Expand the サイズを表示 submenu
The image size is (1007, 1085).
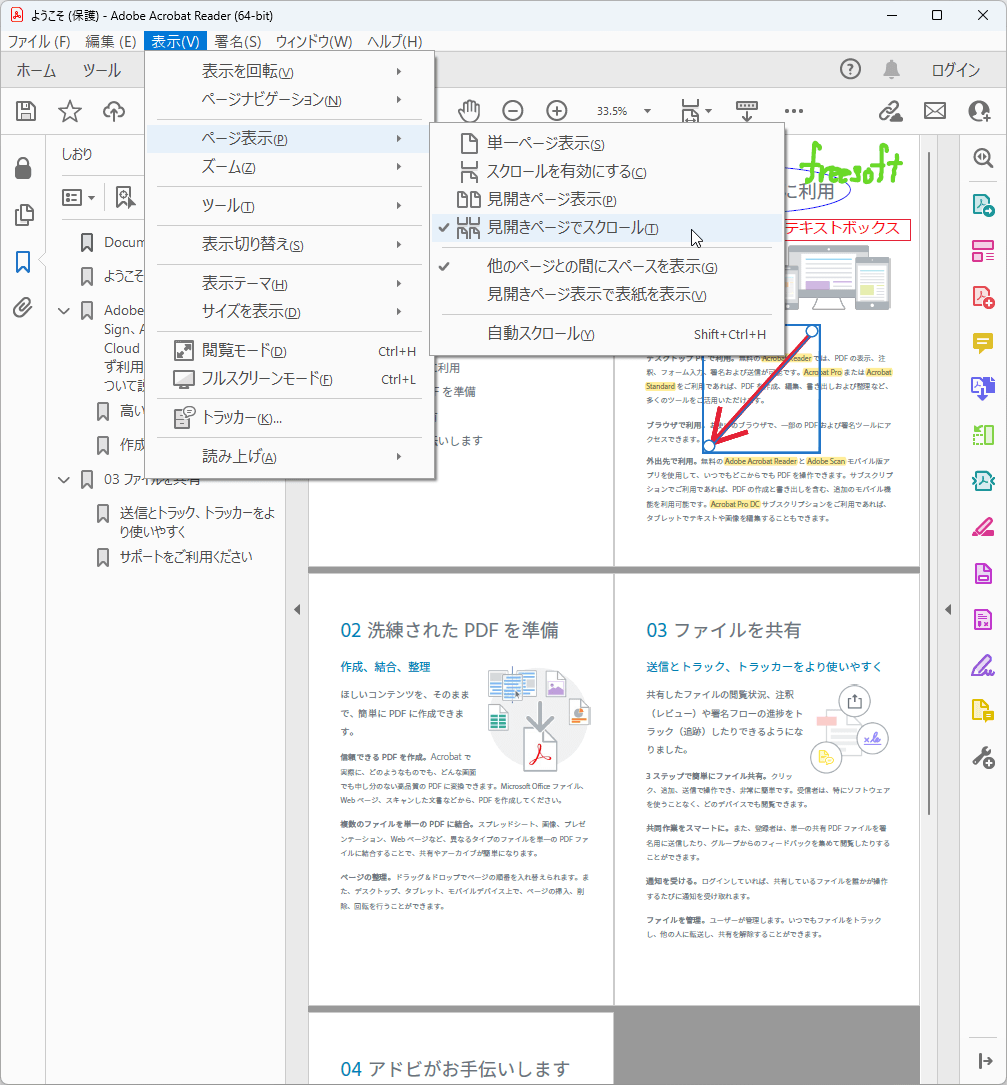click(289, 311)
